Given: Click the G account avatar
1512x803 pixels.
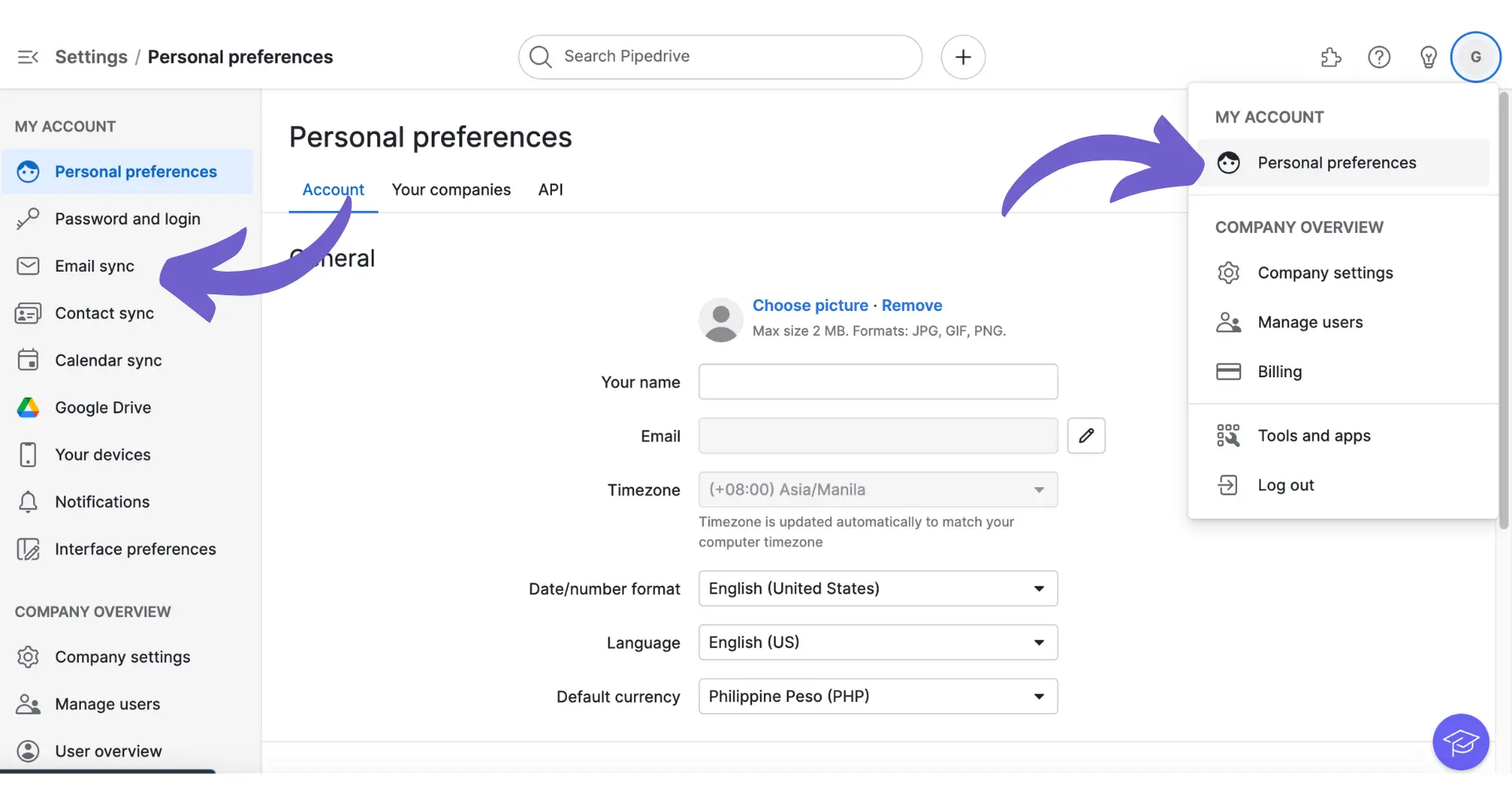Looking at the screenshot, I should point(1476,57).
